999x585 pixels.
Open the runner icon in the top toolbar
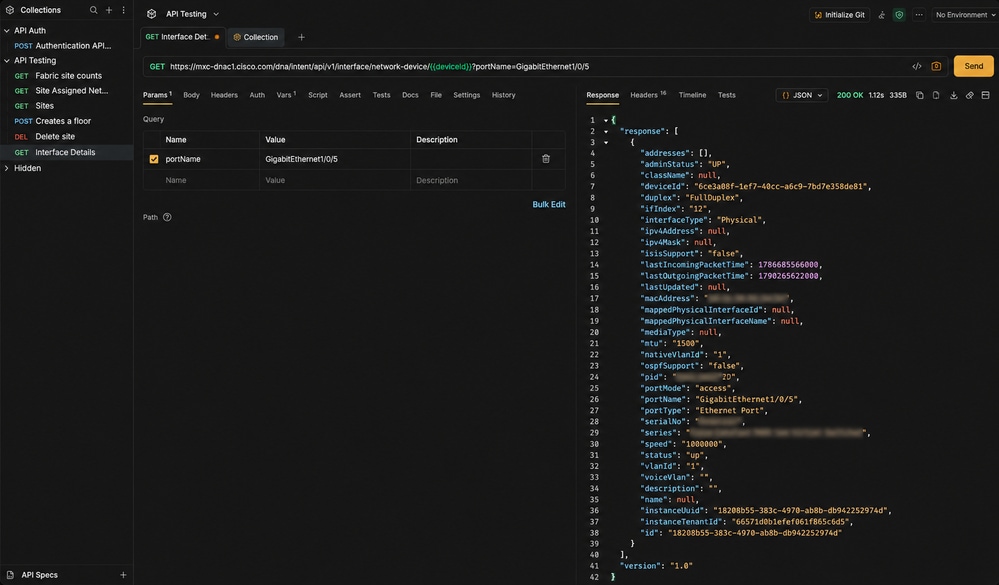point(882,15)
